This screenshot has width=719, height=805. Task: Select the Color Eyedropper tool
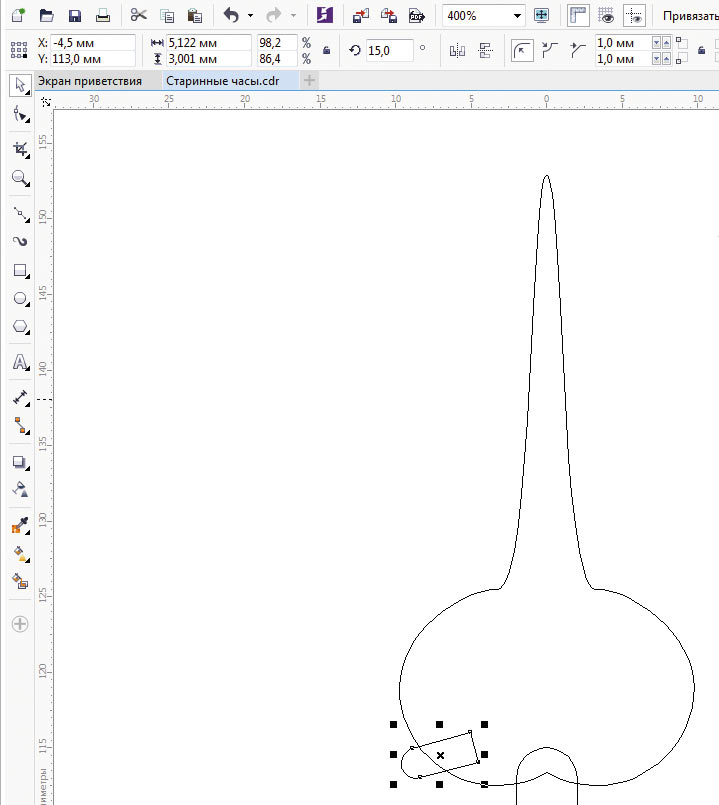21,526
